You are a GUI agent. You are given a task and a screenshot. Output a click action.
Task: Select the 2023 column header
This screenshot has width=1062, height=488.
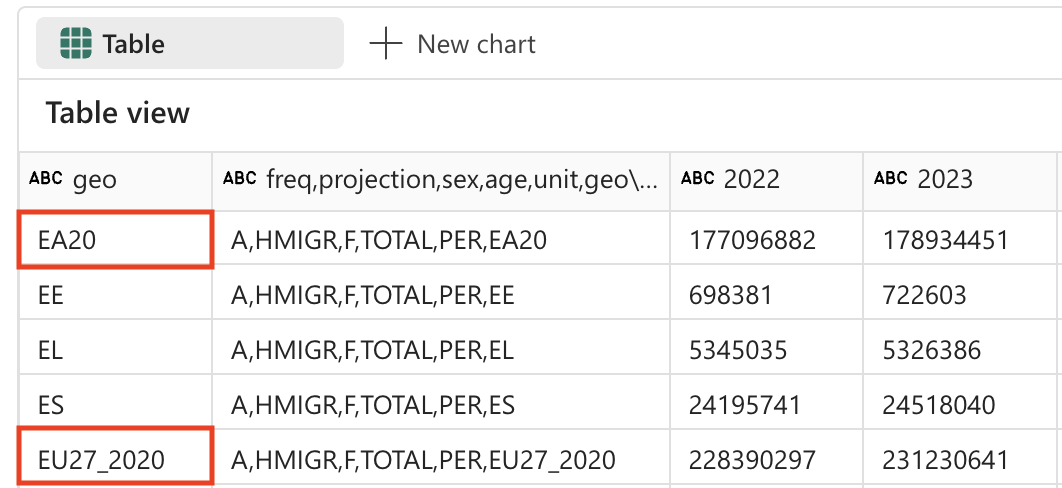pyautogui.click(x=959, y=180)
